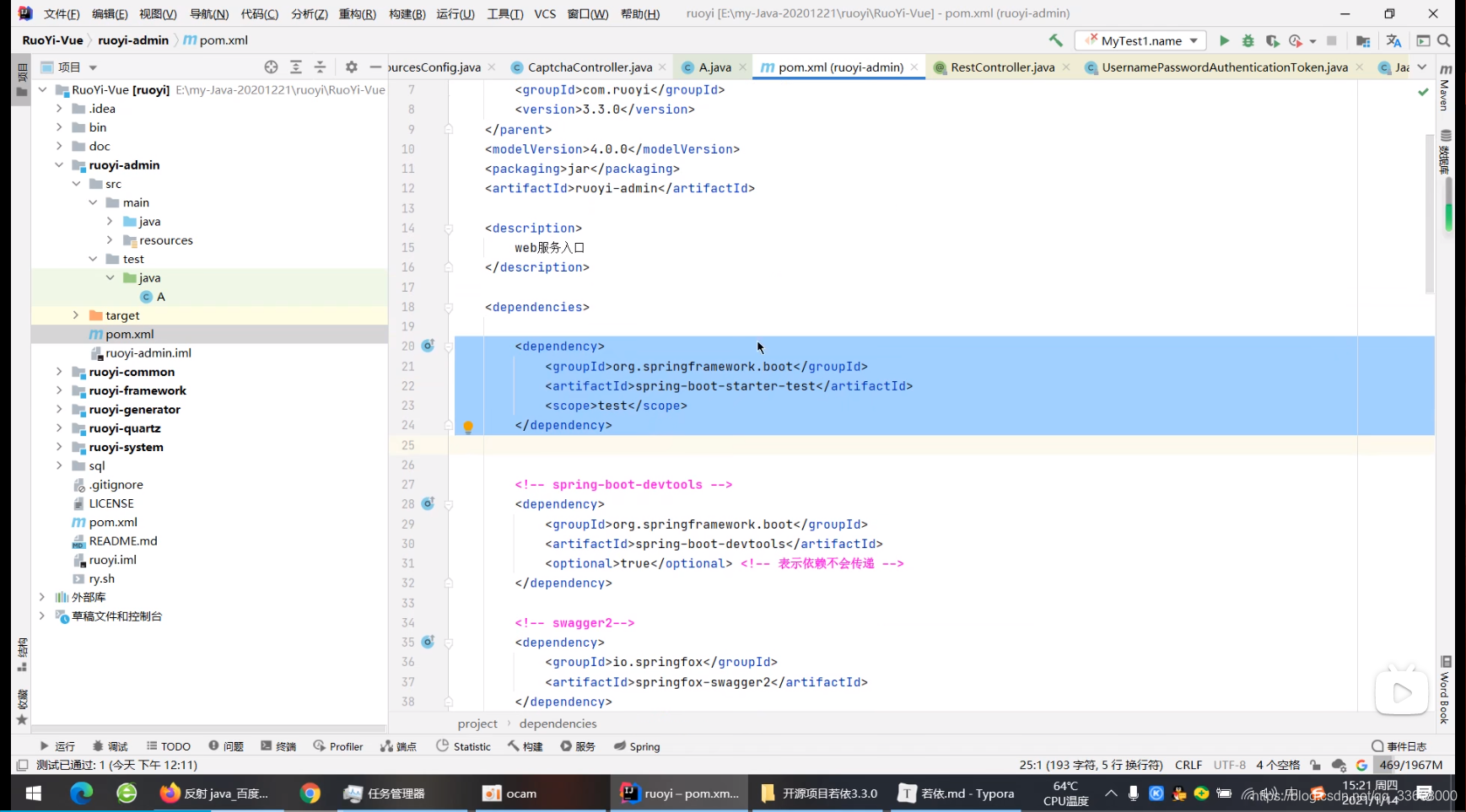Viewport: 1466px width, 812px height.
Task: Open project panel settings gear
Action: 352,67
